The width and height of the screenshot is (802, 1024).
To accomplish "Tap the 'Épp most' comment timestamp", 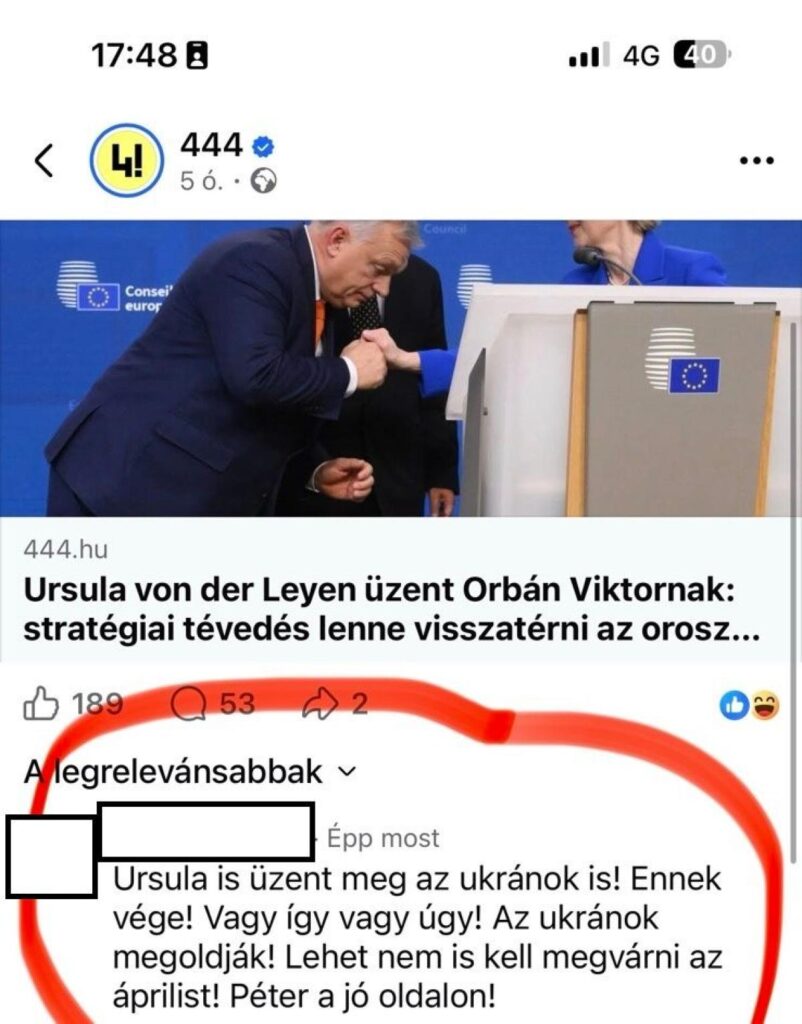I will 383,838.
